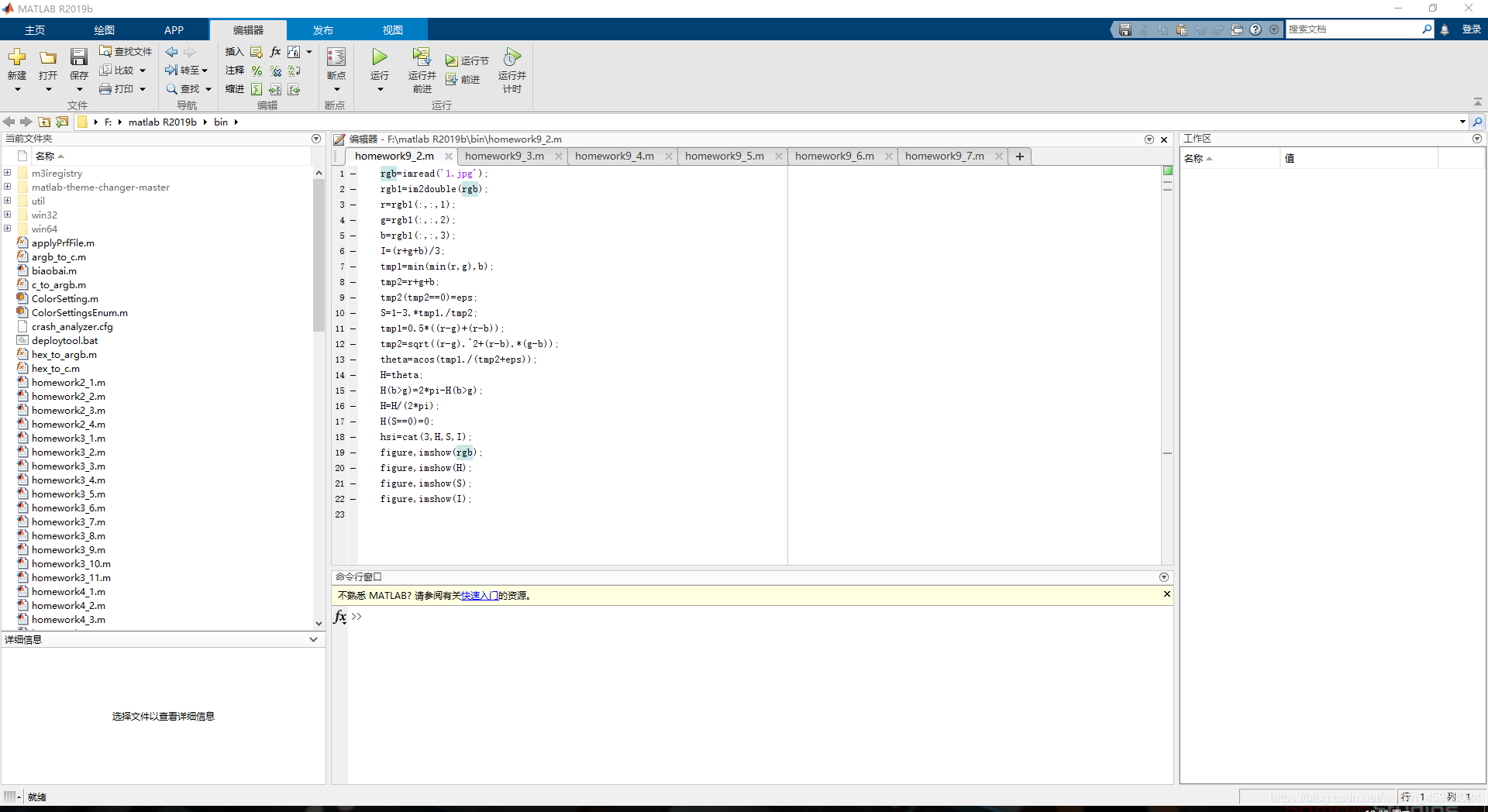The height and width of the screenshot is (812, 1488).
Task: Open the 比较 dropdown arrow
Action: click(143, 71)
